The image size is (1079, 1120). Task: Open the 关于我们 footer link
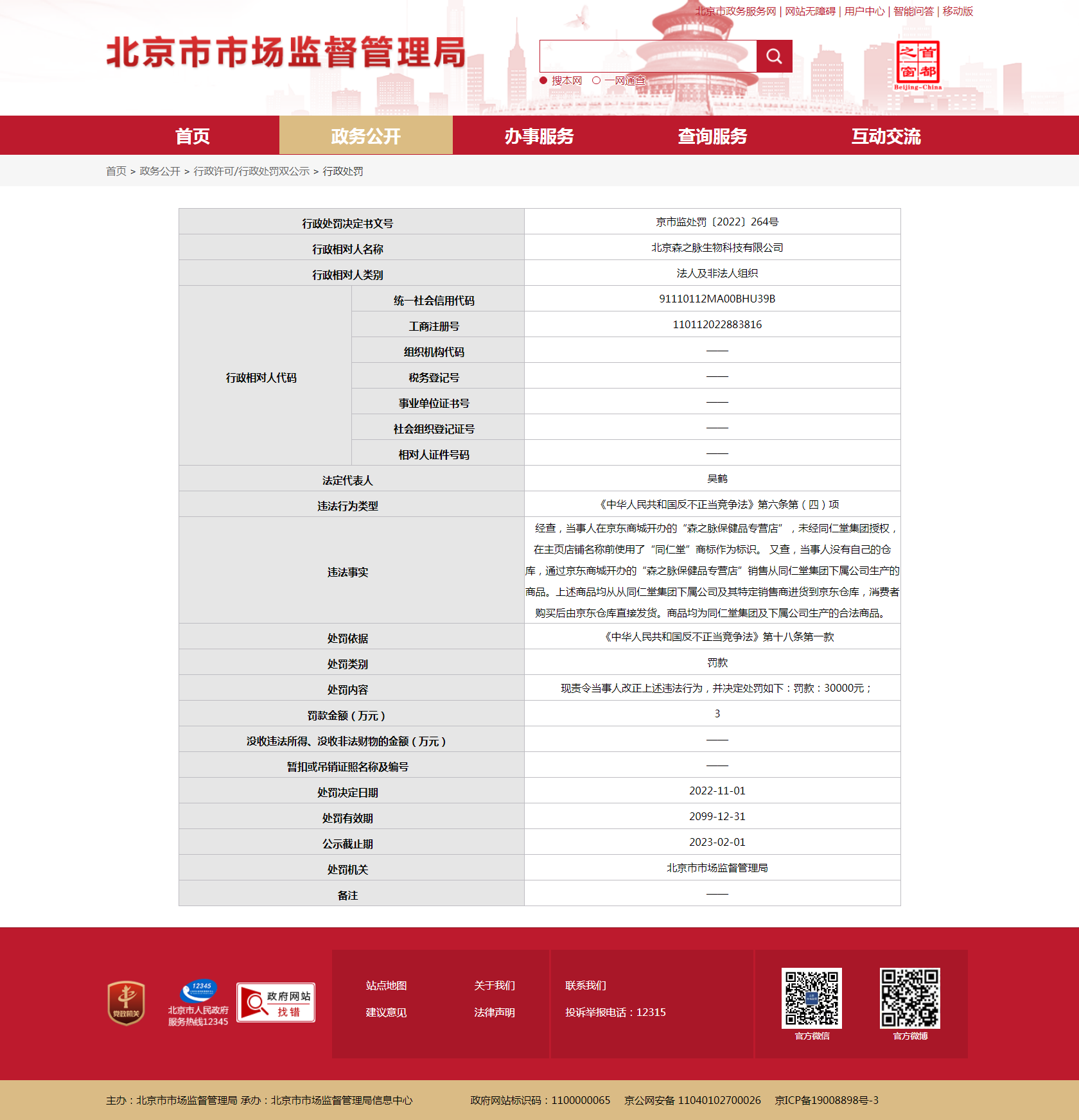495,985
